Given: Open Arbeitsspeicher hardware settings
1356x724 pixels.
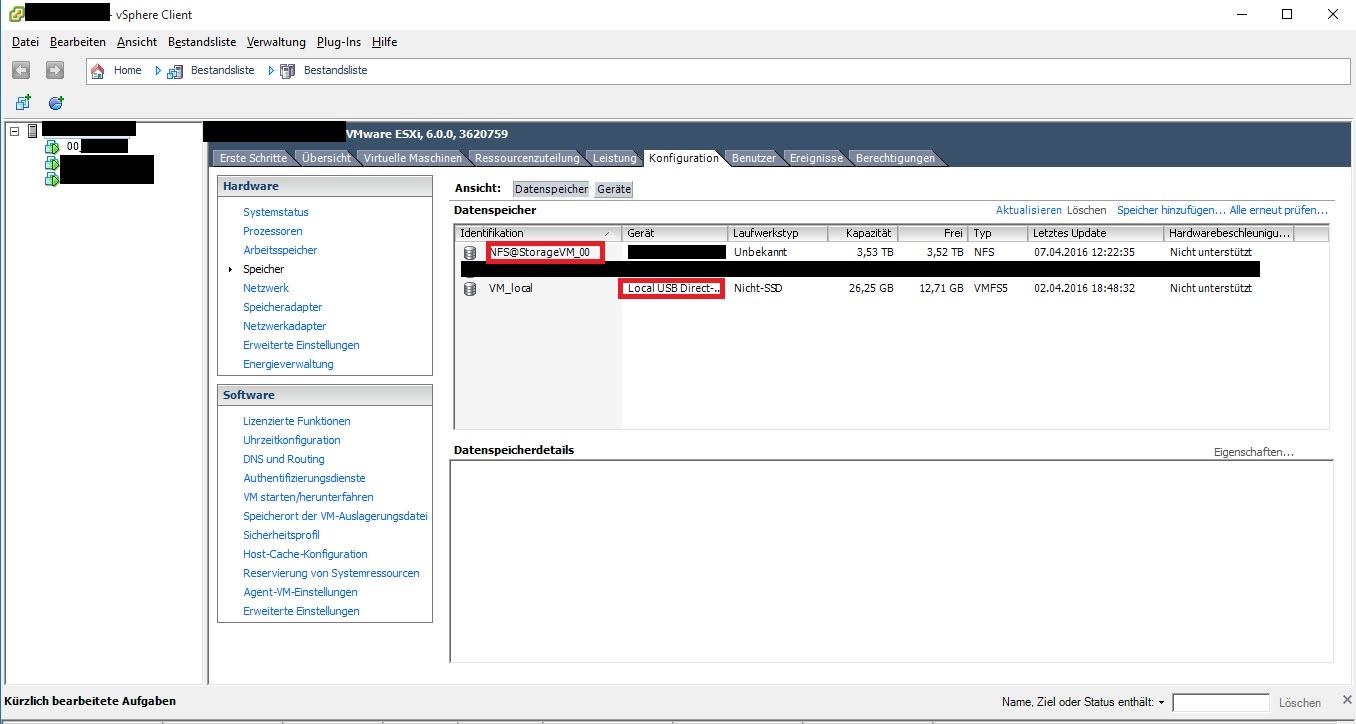Looking at the screenshot, I should pyautogui.click(x=280, y=250).
